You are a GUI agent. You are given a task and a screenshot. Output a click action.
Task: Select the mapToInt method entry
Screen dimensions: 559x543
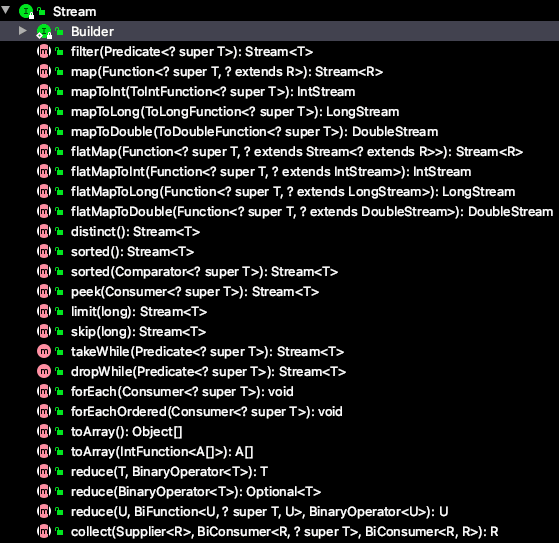pos(213,92)
